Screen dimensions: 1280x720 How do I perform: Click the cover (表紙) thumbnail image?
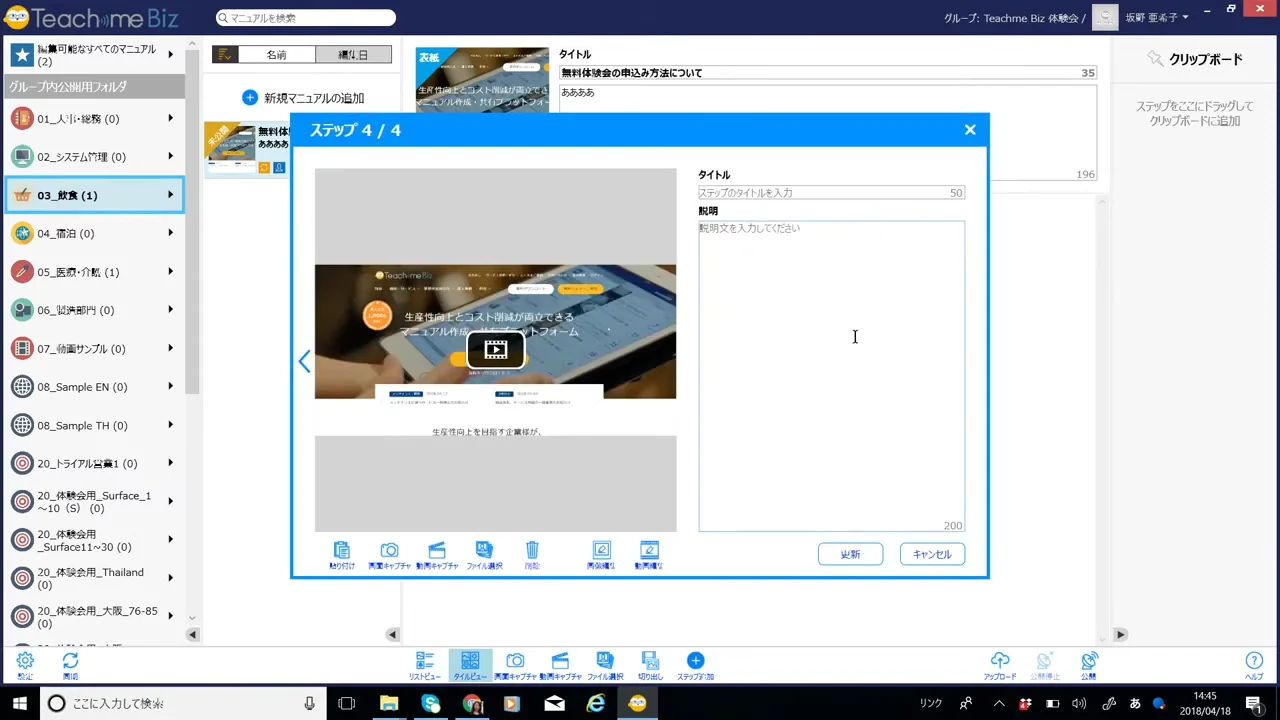click(482, 79)
